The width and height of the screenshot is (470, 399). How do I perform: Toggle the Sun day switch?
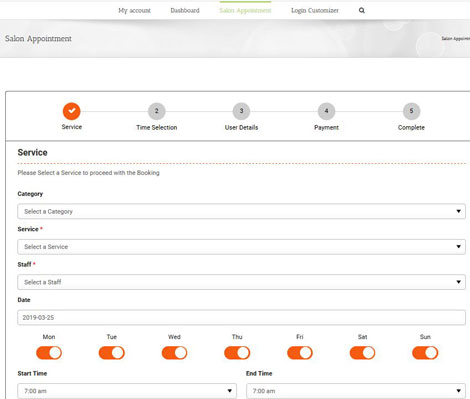[425, 353]
